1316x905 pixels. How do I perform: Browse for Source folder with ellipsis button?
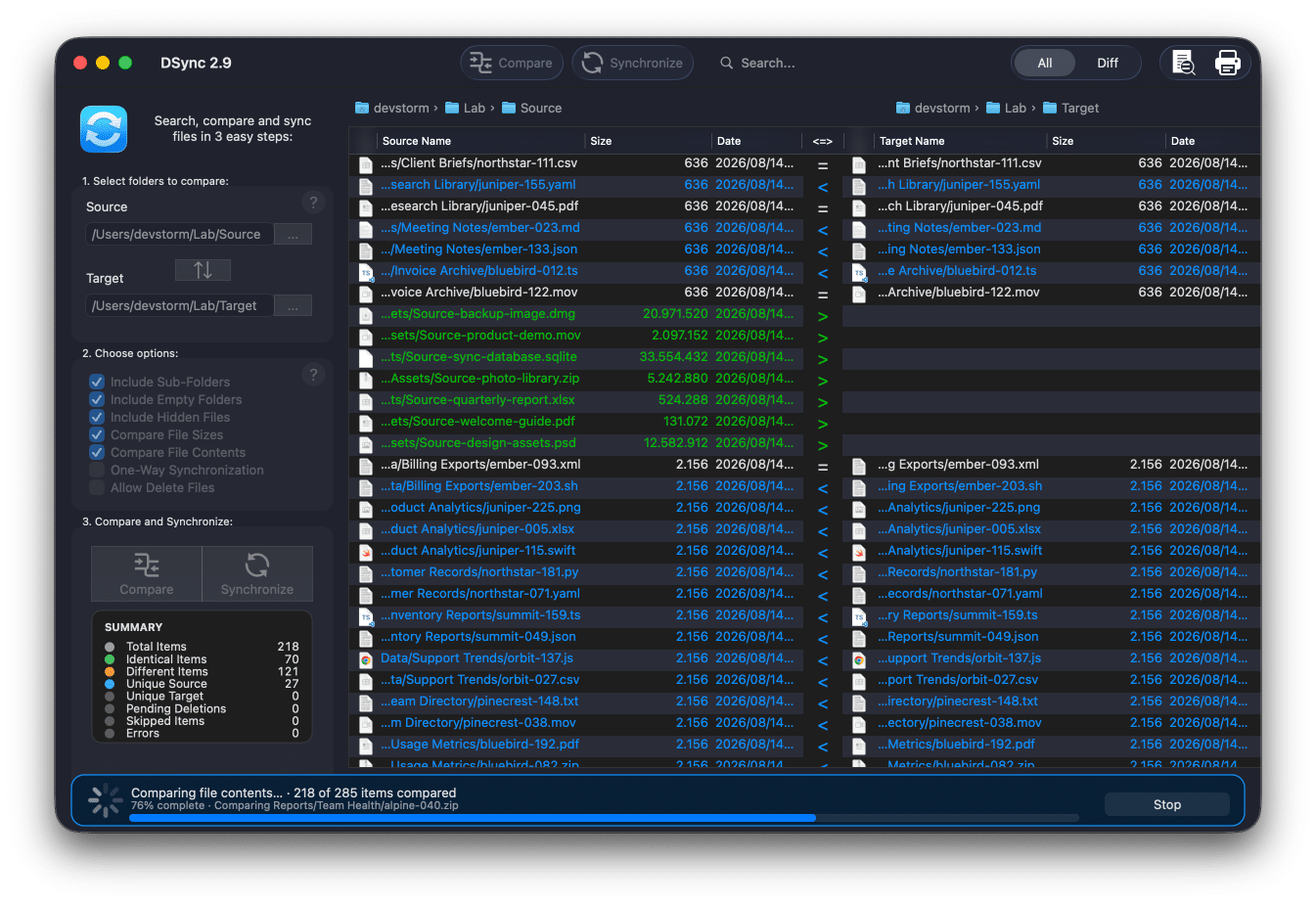[293, 235]
